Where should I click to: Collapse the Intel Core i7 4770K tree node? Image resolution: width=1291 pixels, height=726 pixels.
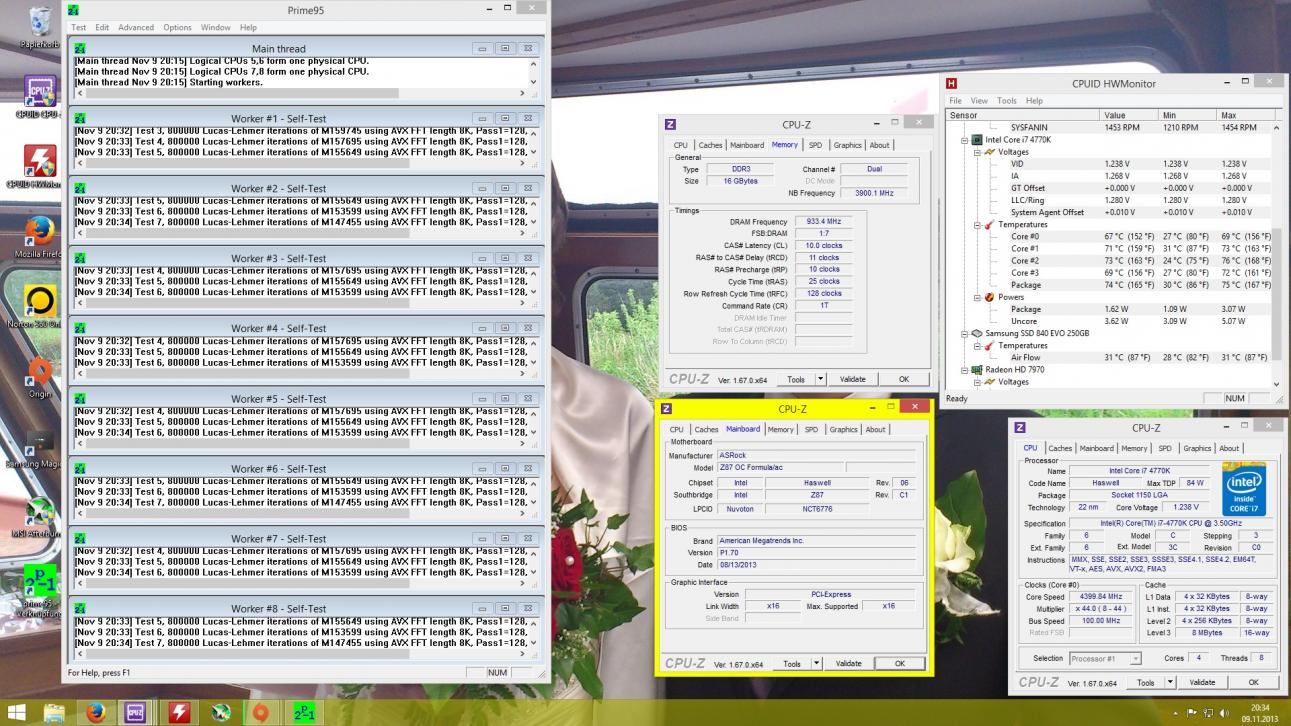click(966, 140)
